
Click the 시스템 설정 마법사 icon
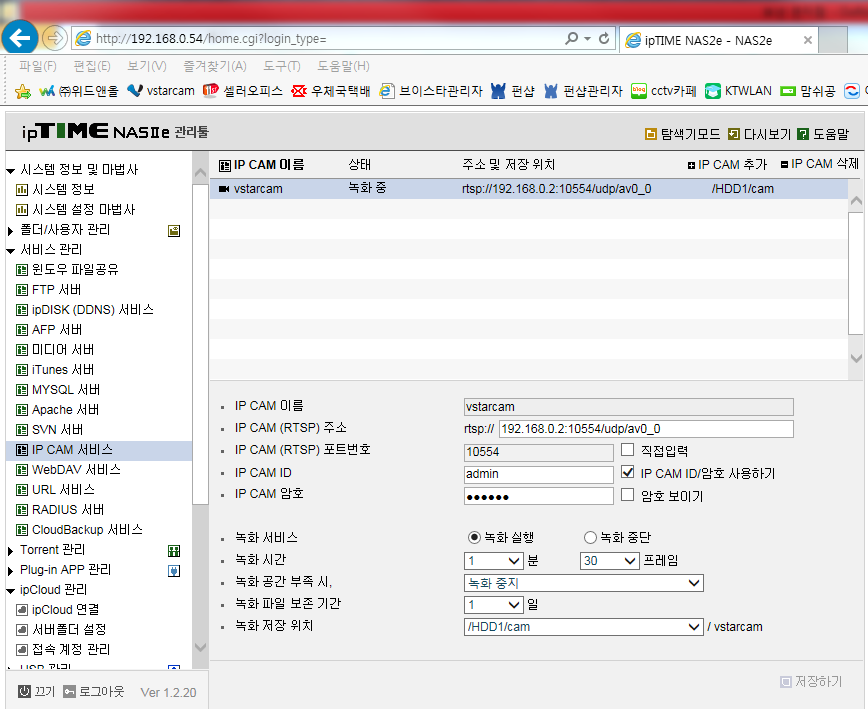click(22, 210)
